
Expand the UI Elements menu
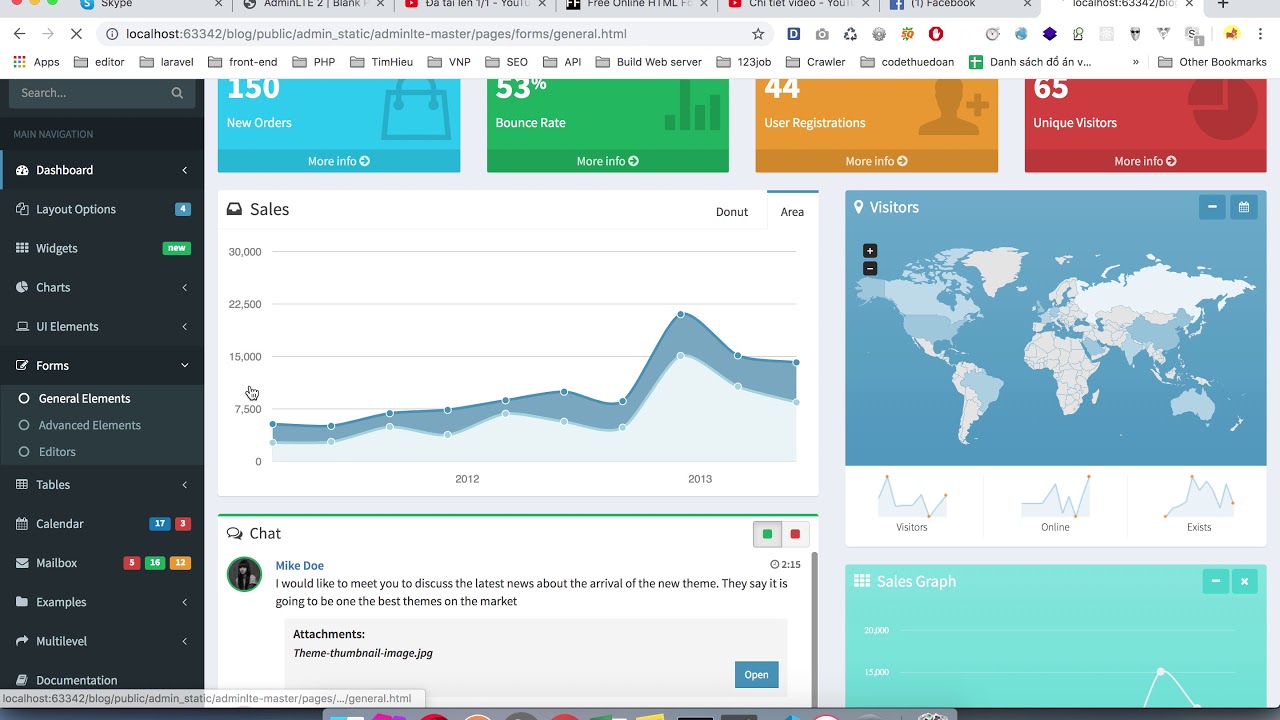coord(102,326)
